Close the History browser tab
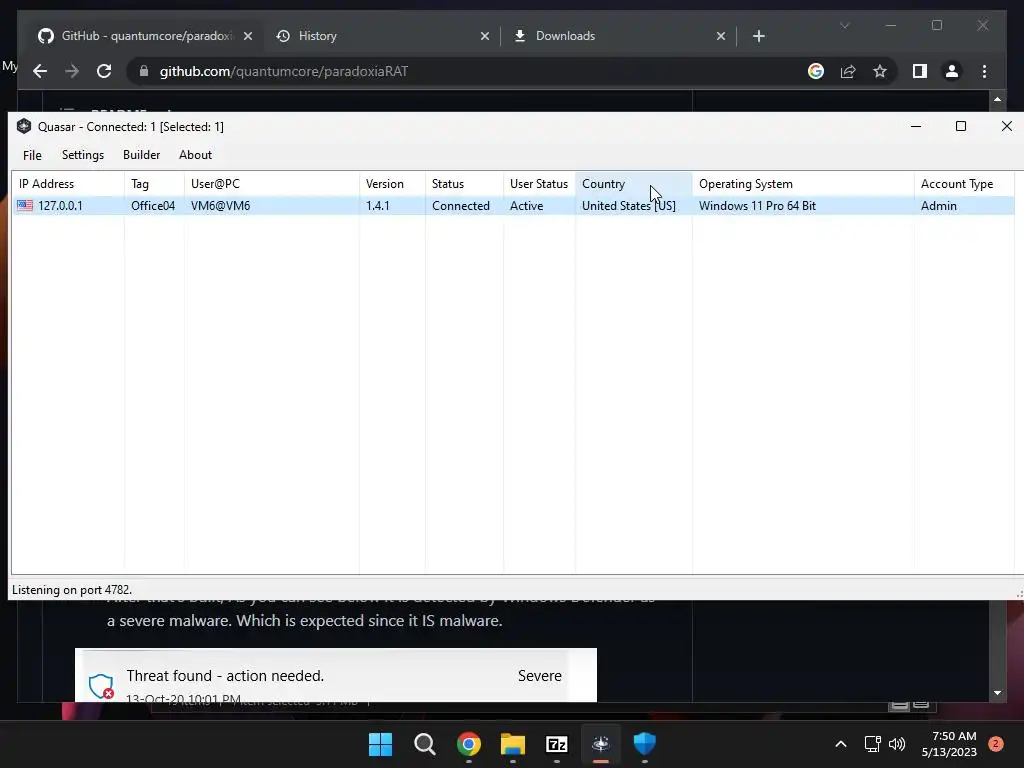Viewport: 1024px width, 768px height. tap(485, 37)
